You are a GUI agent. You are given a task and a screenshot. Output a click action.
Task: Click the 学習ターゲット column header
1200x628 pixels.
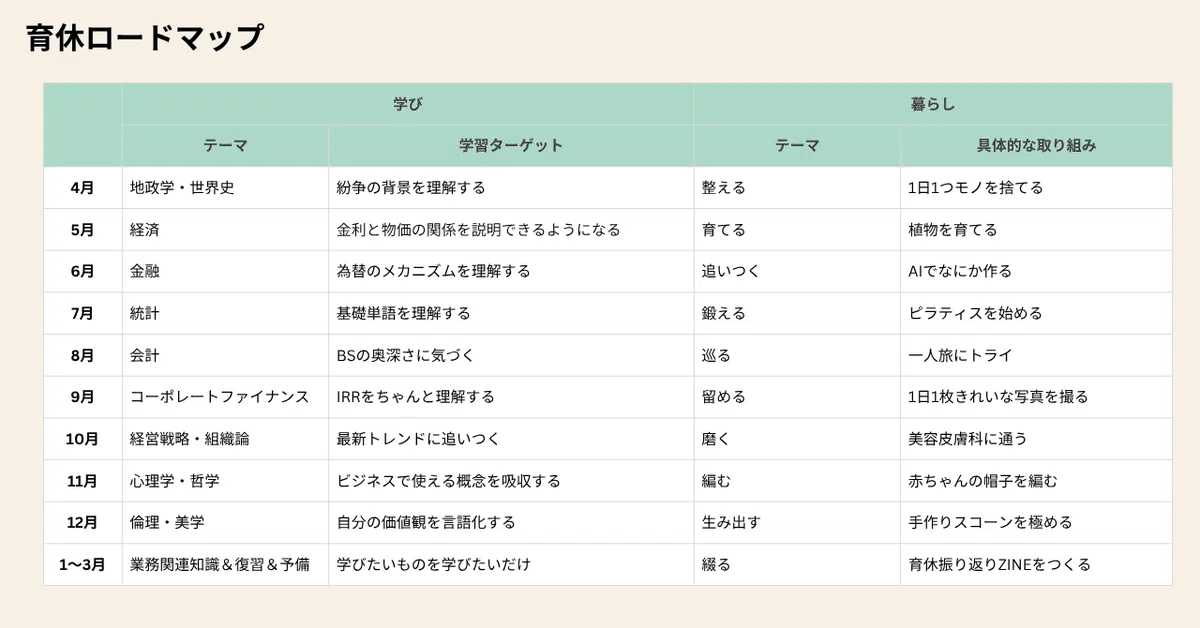pos(511,146)
